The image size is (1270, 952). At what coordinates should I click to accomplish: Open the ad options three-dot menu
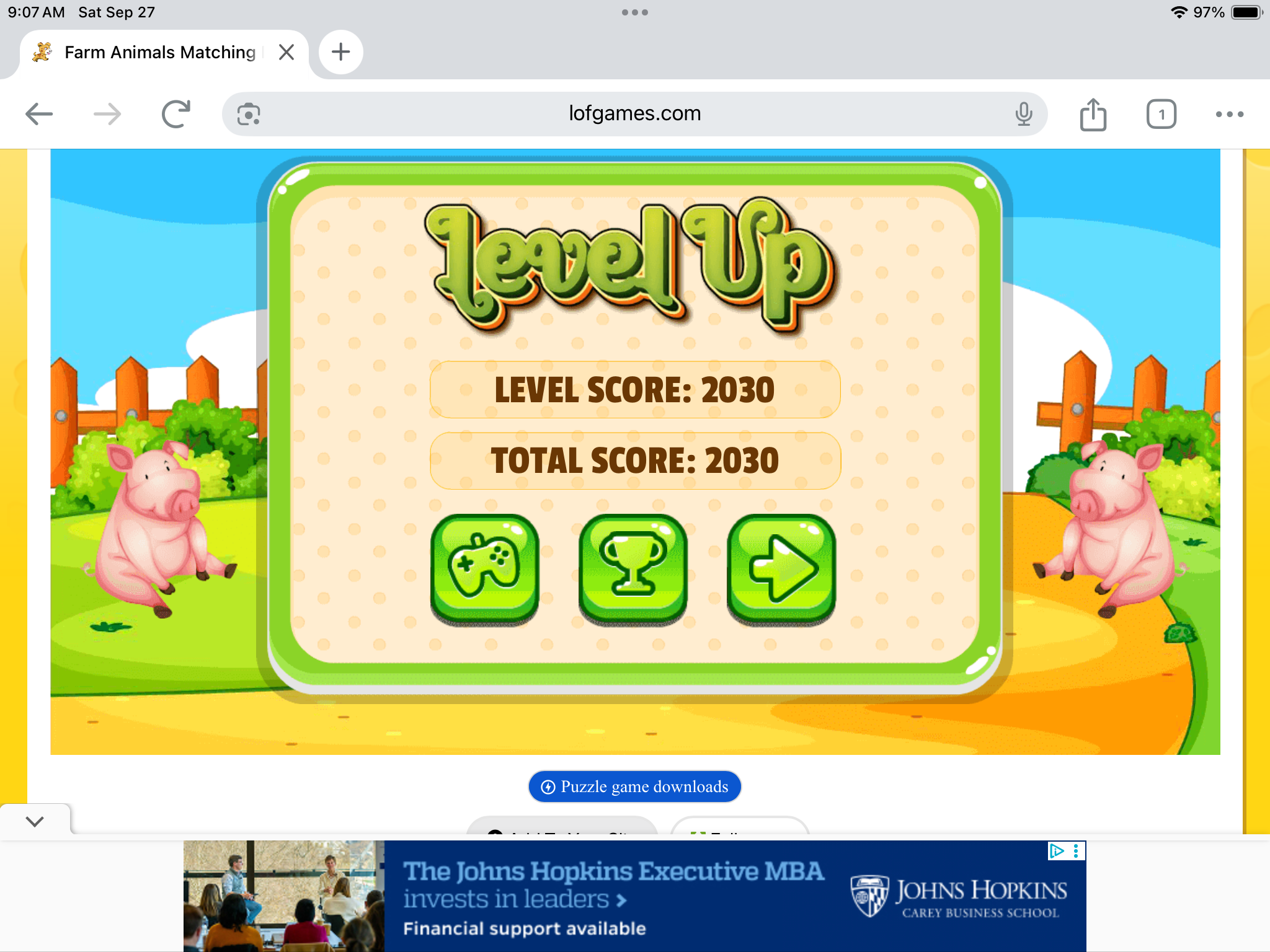[1077, 851]
